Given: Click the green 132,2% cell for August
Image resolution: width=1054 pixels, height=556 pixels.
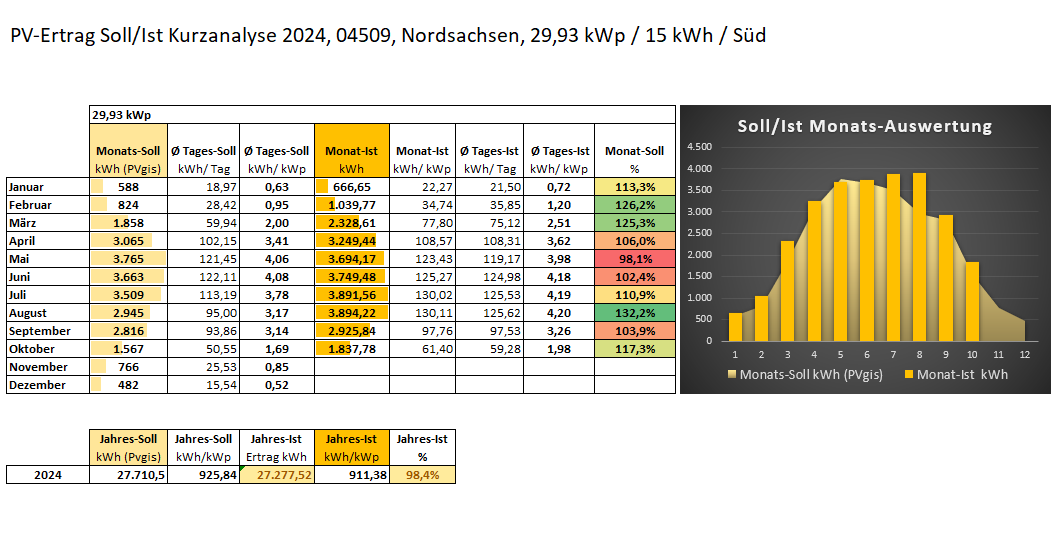Looking at the screenshot, I should (x=635, y=313).
